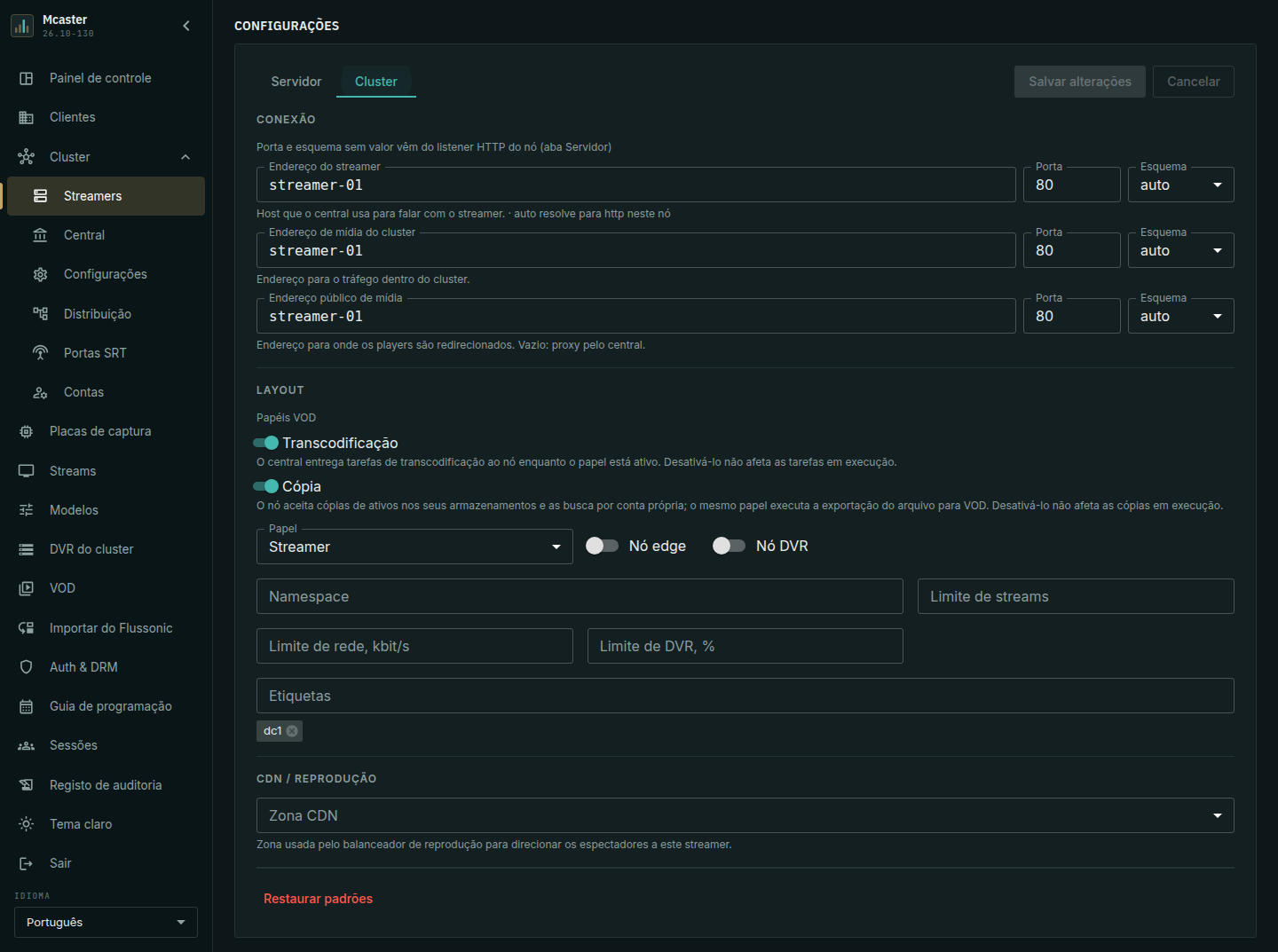
Task: Click Restaurar padrões link
Action: [318, 899]
